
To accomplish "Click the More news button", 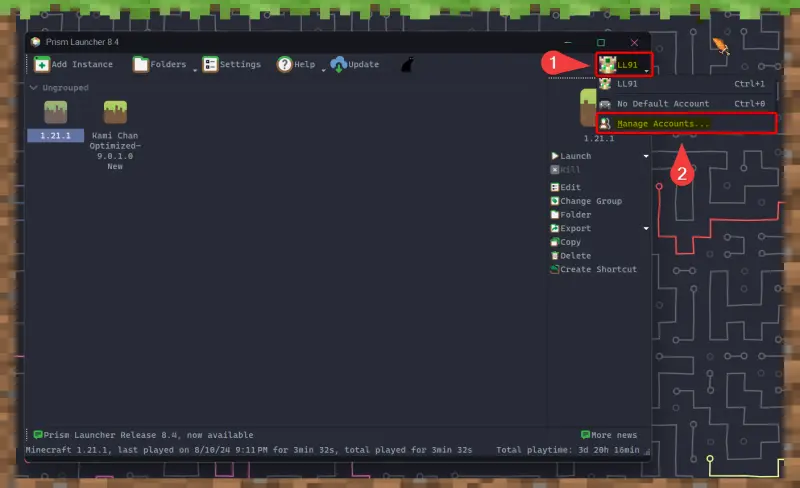I will [x=608, y=435].
